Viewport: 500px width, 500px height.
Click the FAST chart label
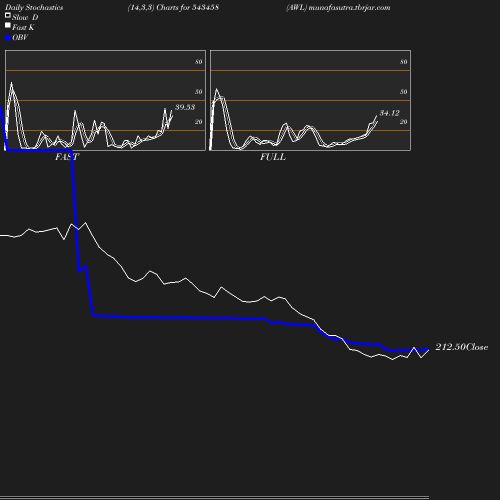coord(67,157)
